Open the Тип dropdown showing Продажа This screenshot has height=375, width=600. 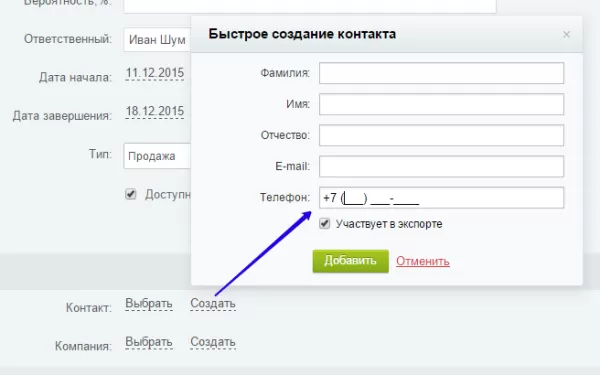pyautogui.click(x=157, y=156)
